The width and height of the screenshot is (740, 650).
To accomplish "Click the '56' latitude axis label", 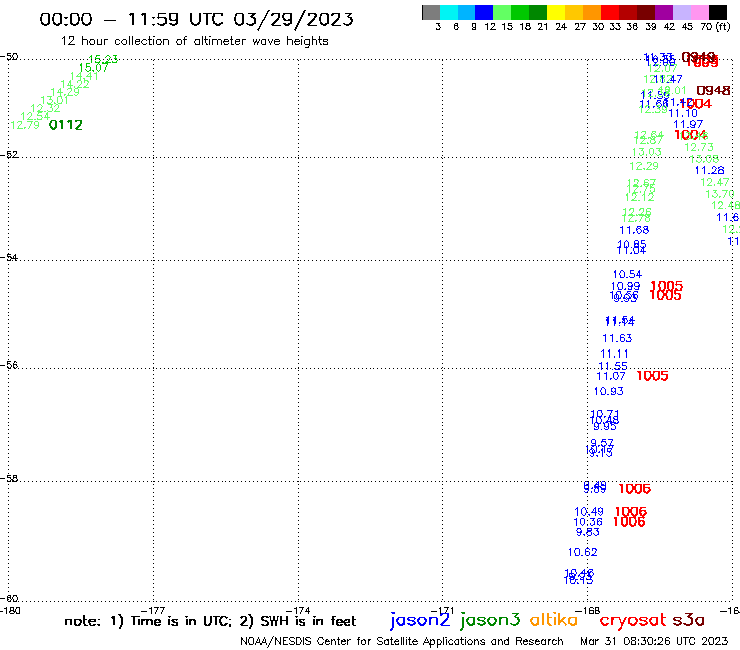I will pos(9,365).
